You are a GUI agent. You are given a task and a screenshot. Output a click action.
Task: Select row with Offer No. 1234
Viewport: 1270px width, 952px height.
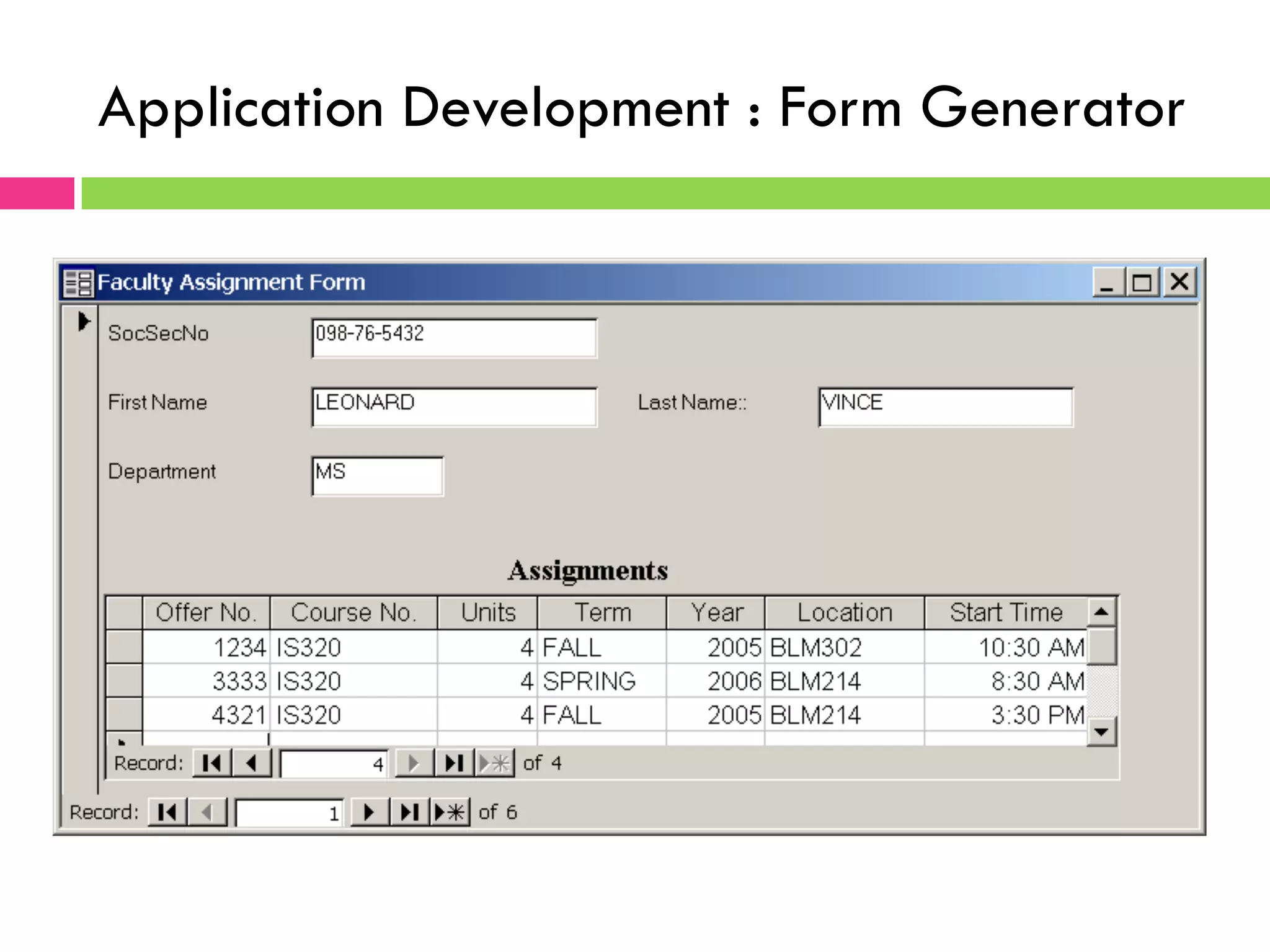124,648
